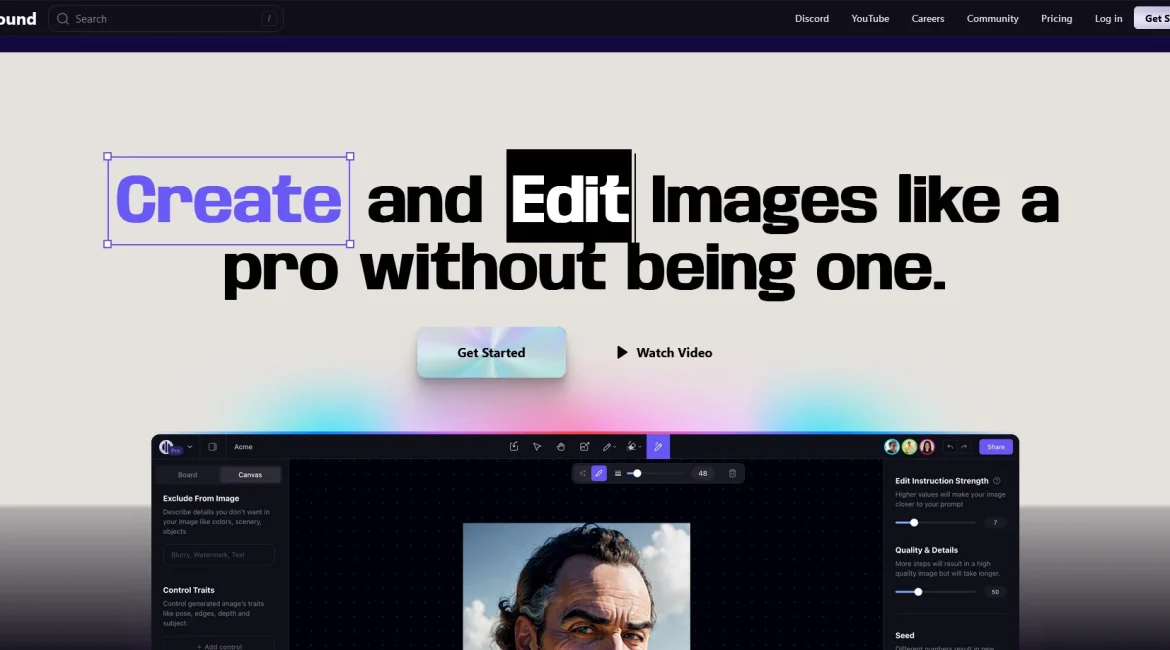Click the Share button
This screenshot has height=650, width=1170.
pos(995,447)
